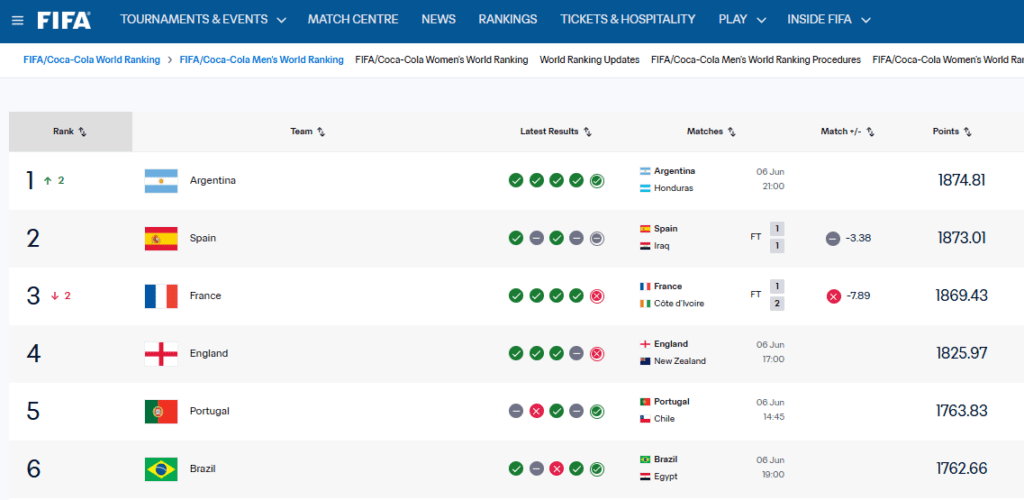Open the hamburger menu icon
1024x500 pixels.
click(x=18, y=20)
